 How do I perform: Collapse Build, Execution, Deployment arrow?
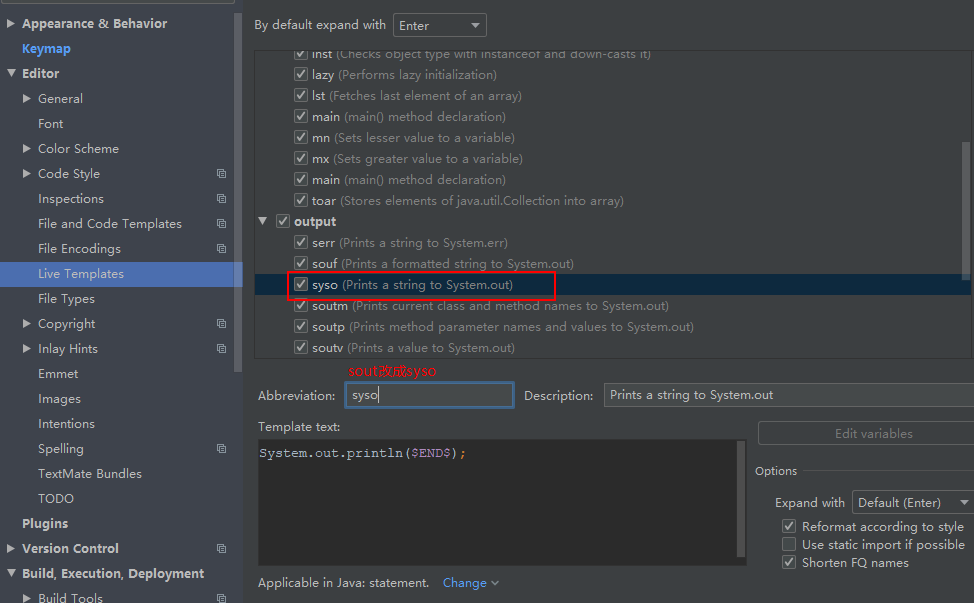tap(11, 573)
